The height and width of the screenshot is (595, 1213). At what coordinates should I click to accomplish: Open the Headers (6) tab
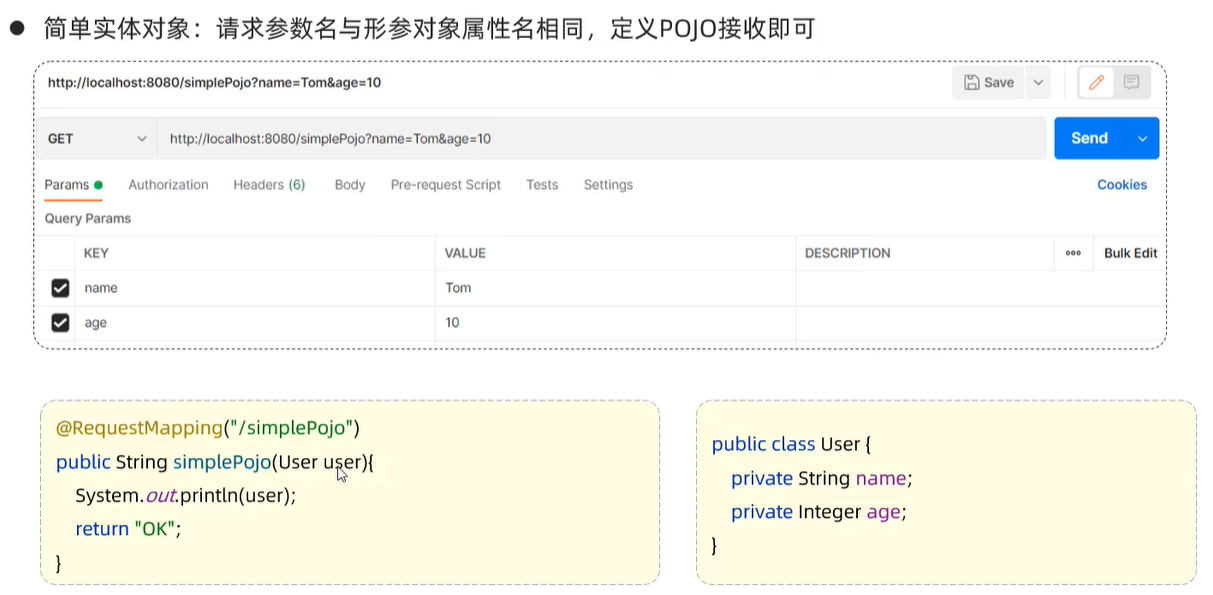[x=269, y=185]
